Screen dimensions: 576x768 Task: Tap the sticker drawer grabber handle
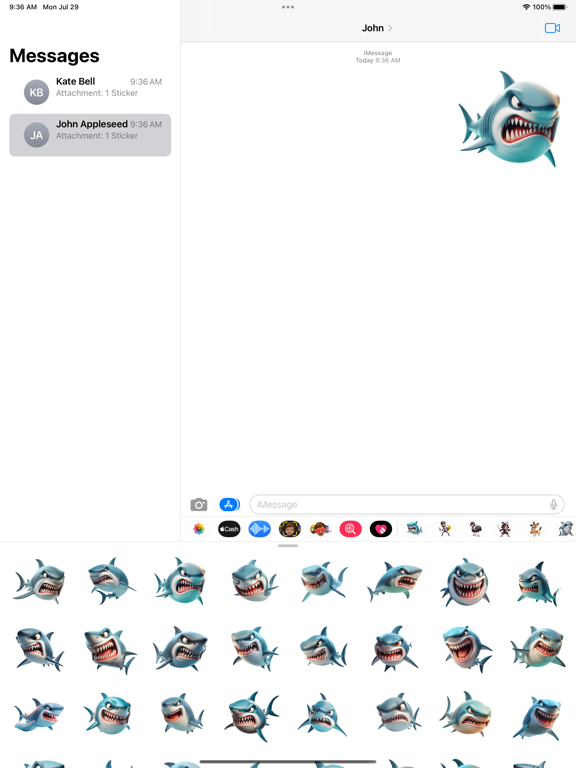coord(288,546)
